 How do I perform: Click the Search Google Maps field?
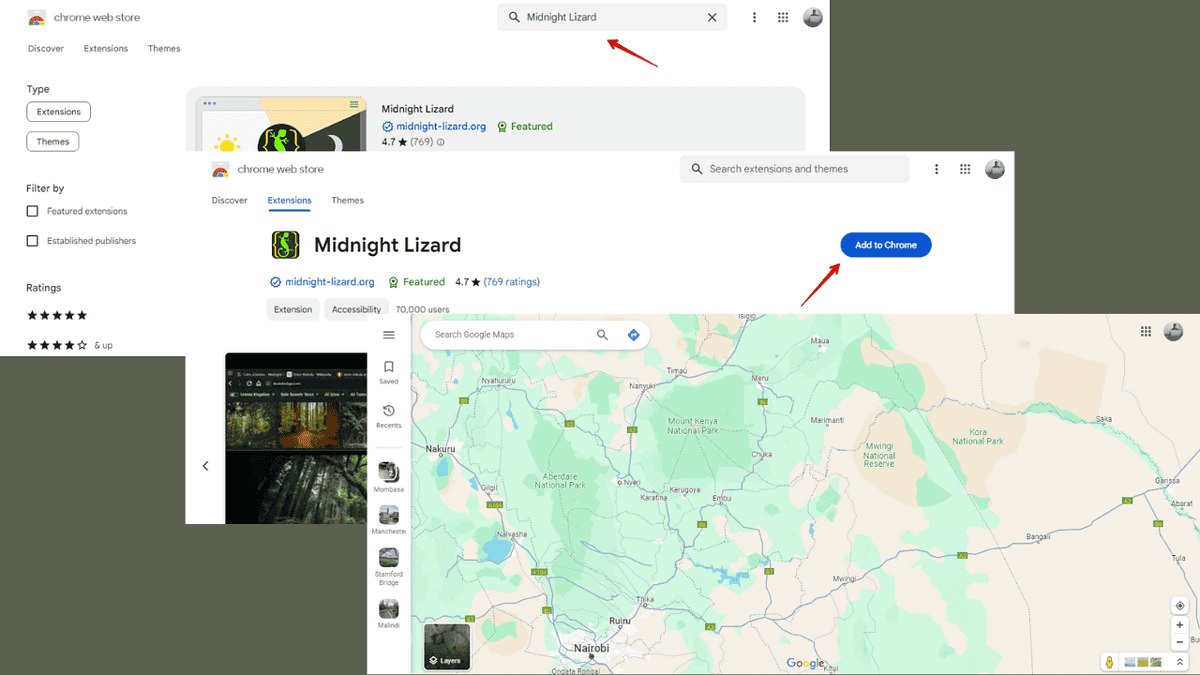click(510, 335)
